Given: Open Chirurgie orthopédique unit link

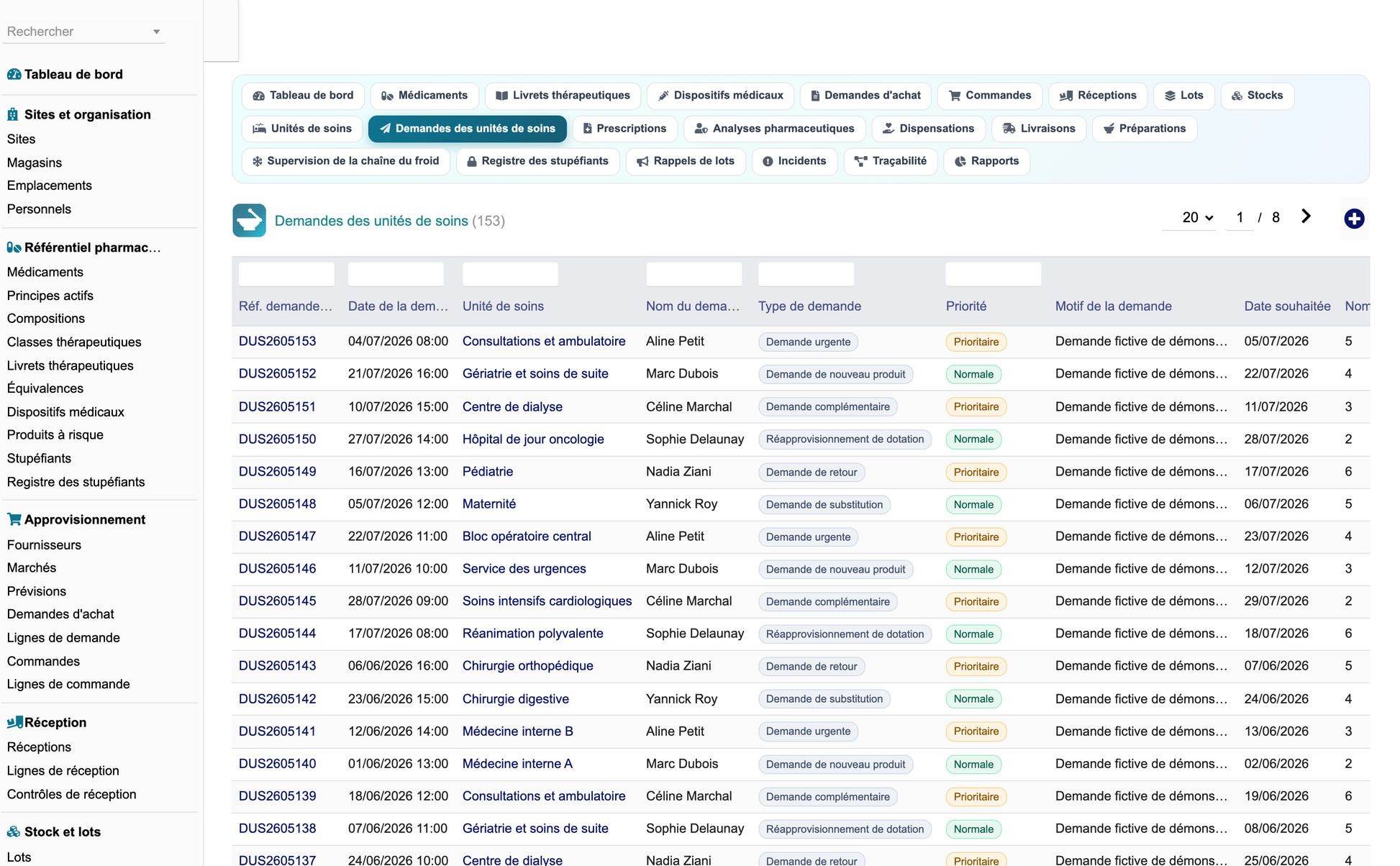Looking at the screenshot, I should 527,666.
